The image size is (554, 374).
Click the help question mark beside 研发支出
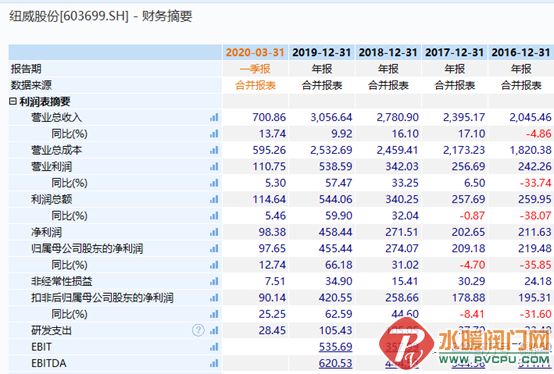198,330
